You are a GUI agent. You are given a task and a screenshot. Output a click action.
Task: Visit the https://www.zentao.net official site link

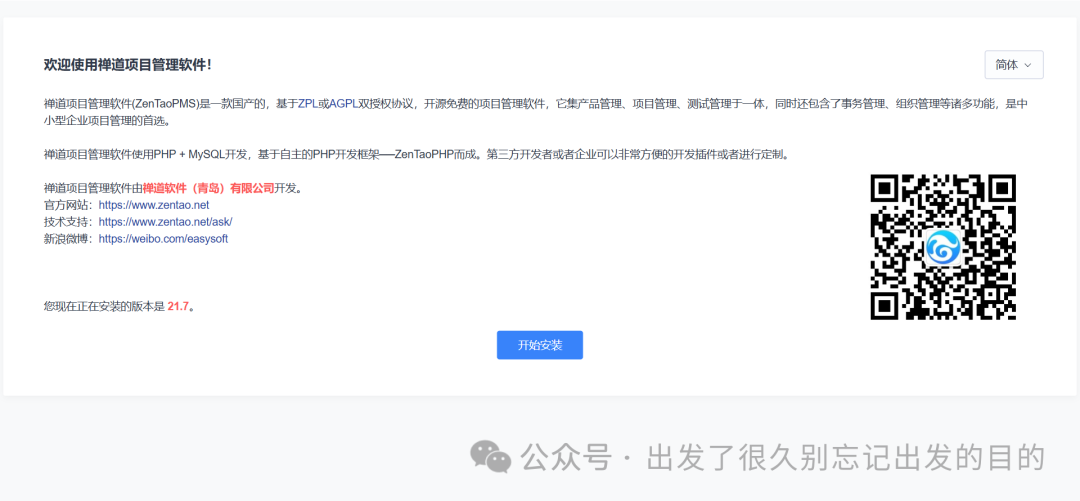pos(154,205)
